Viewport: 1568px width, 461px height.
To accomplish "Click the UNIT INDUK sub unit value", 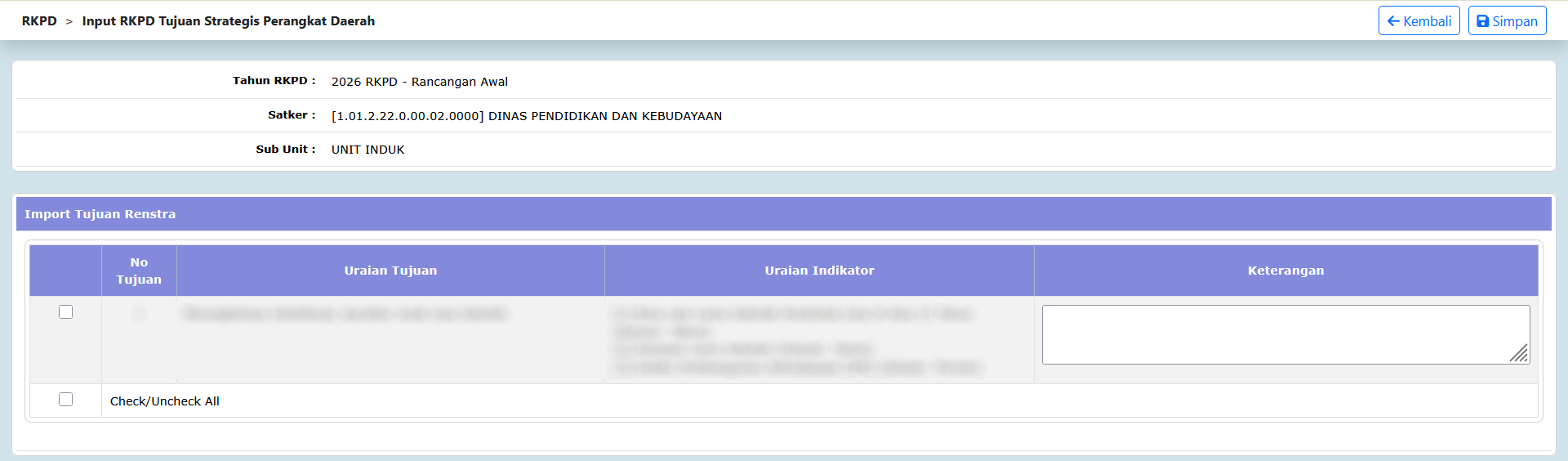I will click(x=367, y=150).
